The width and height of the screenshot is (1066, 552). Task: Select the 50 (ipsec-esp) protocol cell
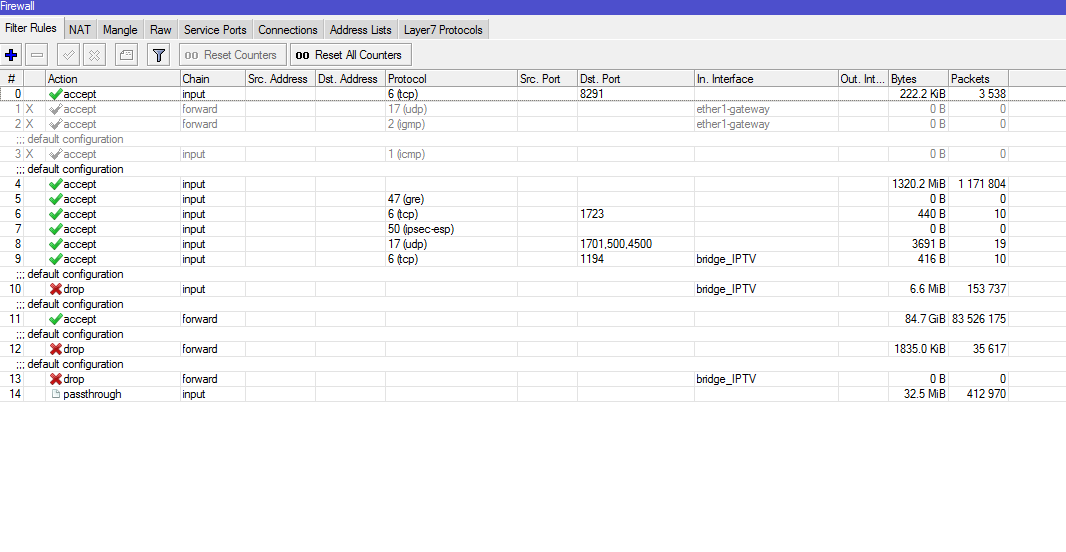pos(451,229)
